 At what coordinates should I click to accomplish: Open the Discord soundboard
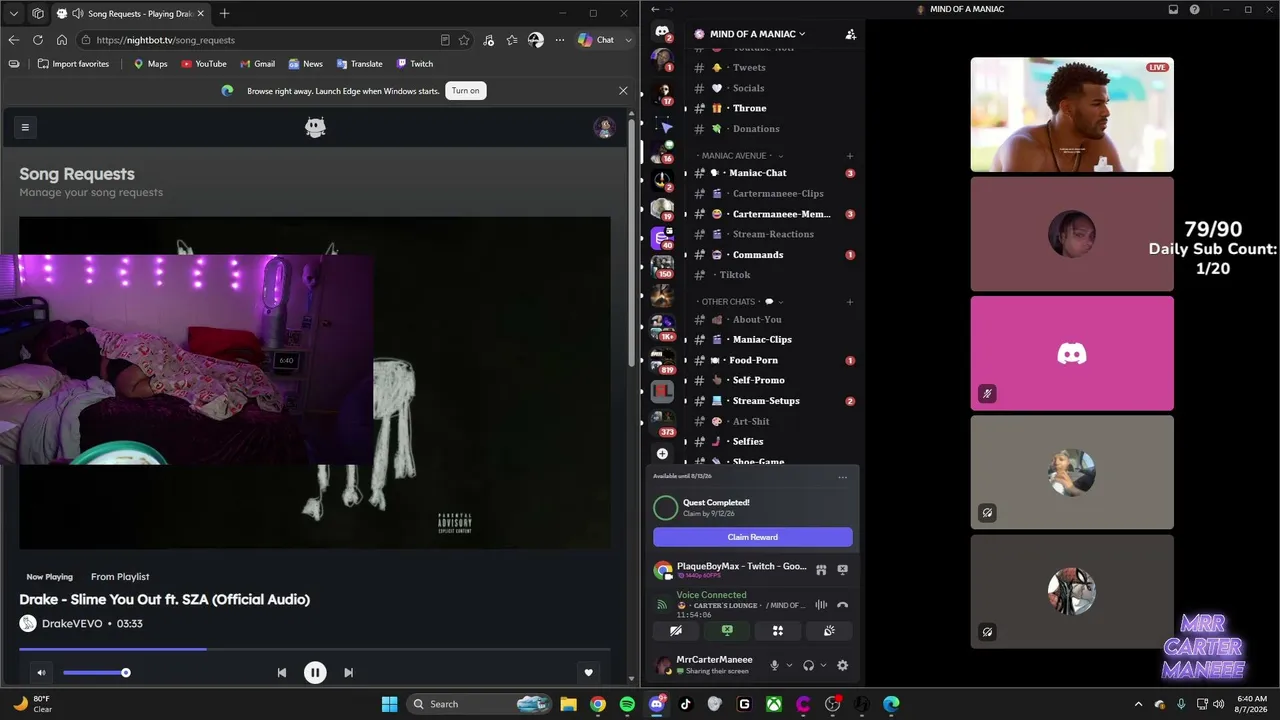pyautogui.click(x=829, y=631)
